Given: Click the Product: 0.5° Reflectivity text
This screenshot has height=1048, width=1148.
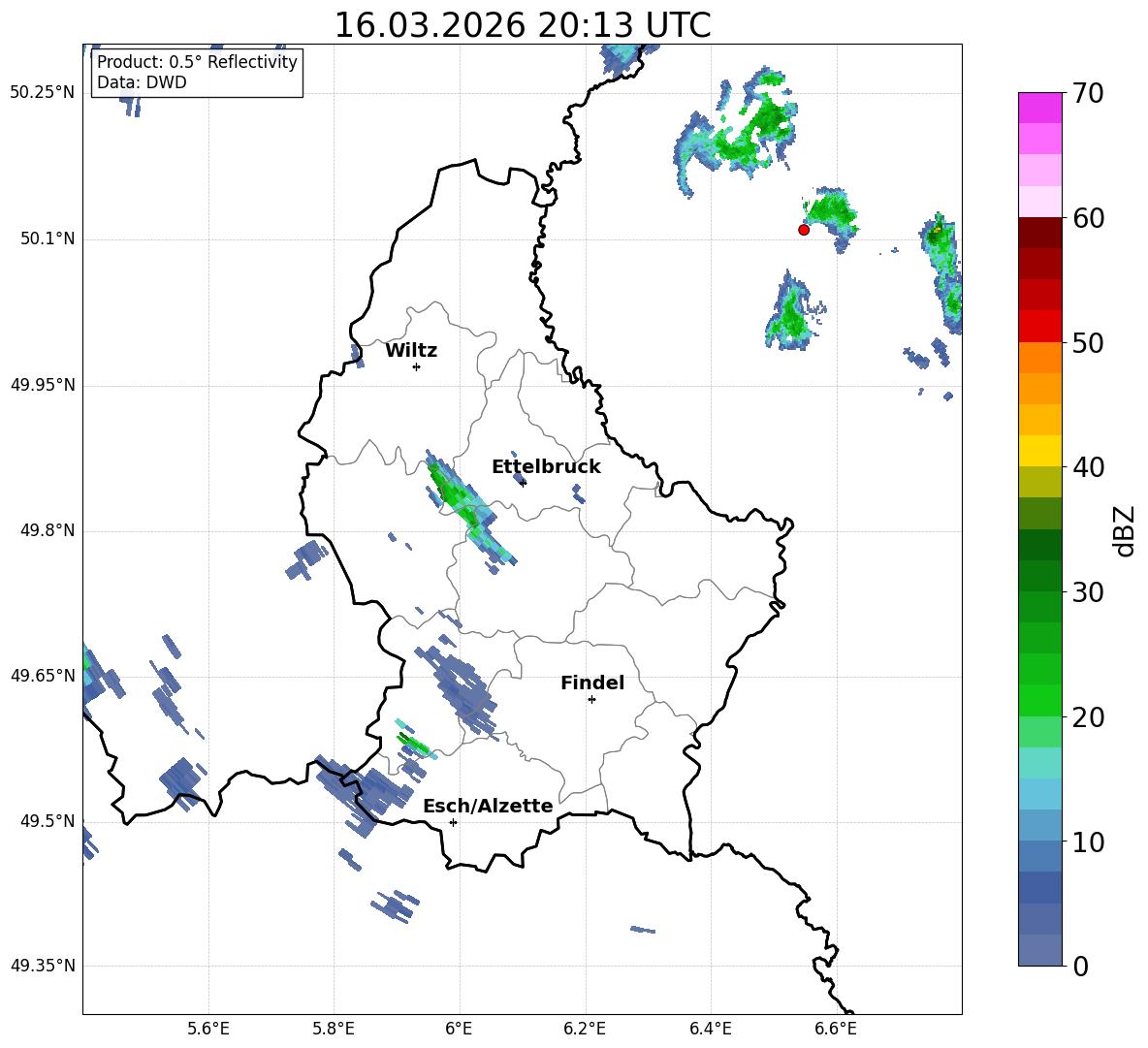Looking at the screenshot, I should [x=197, y=62].
